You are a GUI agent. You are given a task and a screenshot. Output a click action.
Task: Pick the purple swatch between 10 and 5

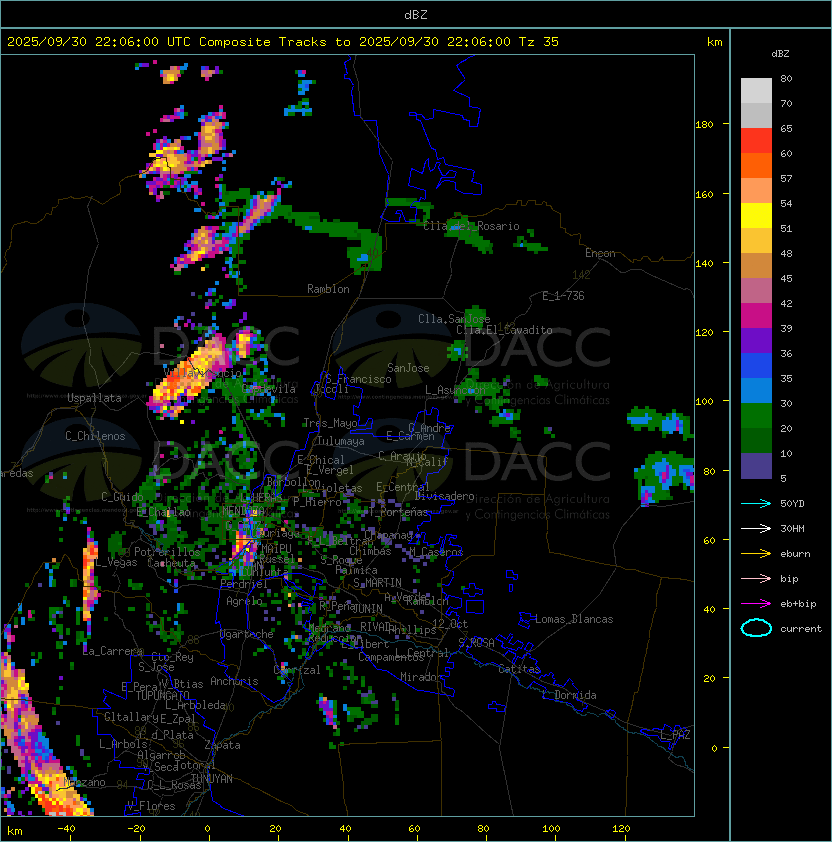click(x=756, y=465)
